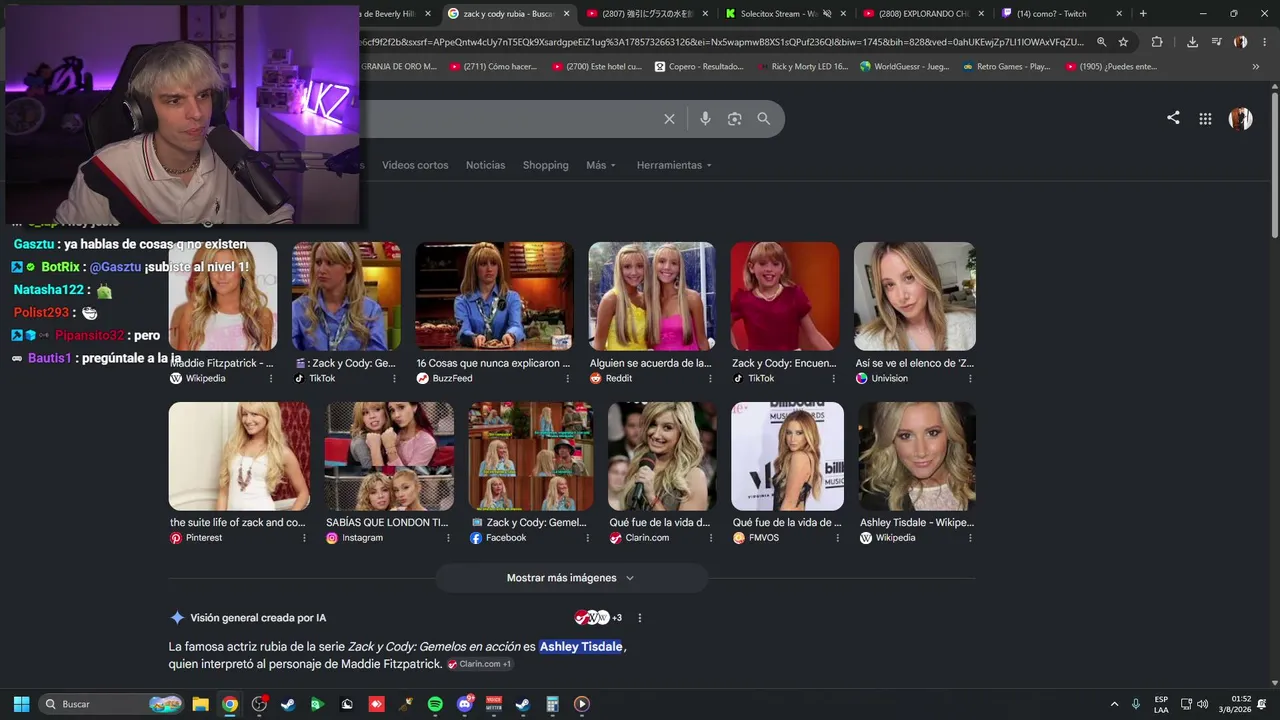This screenshot has height=720, width=1280.
Task: Expand Mostrar más imágenes
Action: [571, 578]
